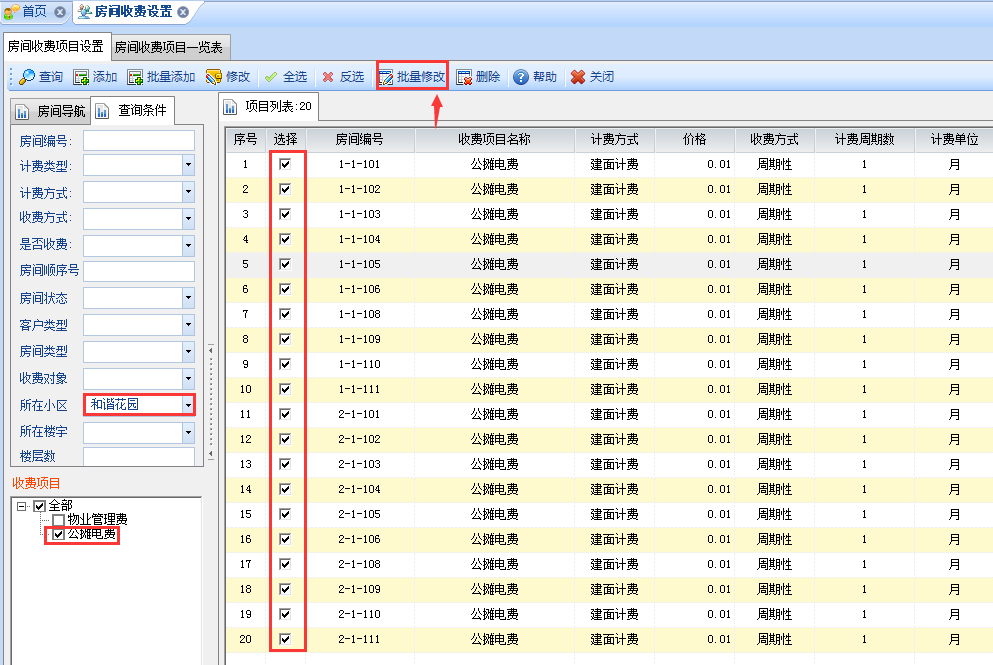Sort by the 序号 column header
Viewport: 993px width, 665px height.
[246, 139]
